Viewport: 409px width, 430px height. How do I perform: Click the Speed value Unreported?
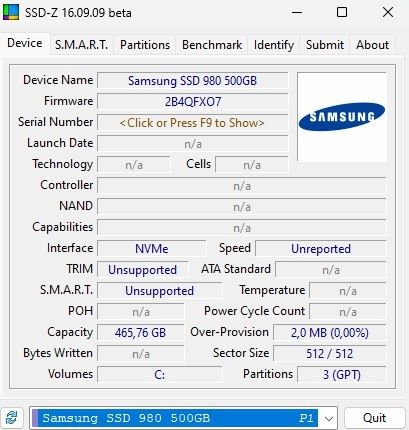pyautogui.click(x=321, y=249)
